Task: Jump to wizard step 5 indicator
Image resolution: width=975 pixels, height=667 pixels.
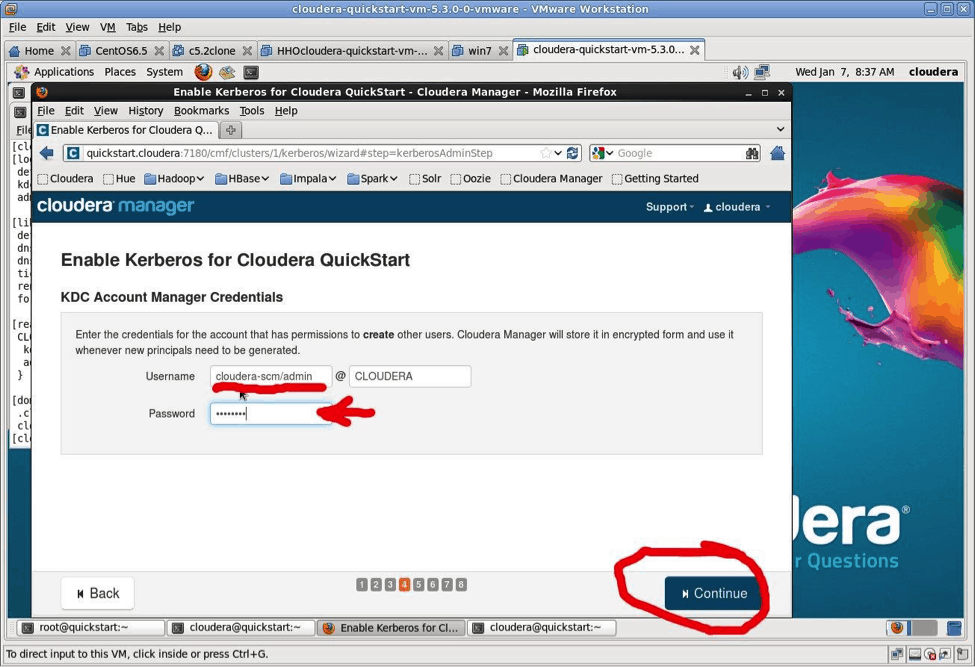Action: click(x=418, y=585)
